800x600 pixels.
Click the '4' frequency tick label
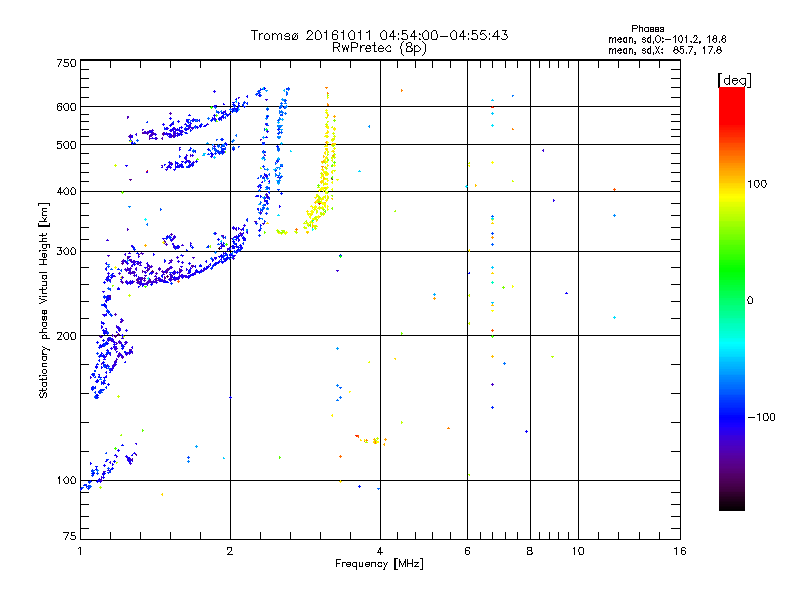pyautogui.click(x=380, y=551)
